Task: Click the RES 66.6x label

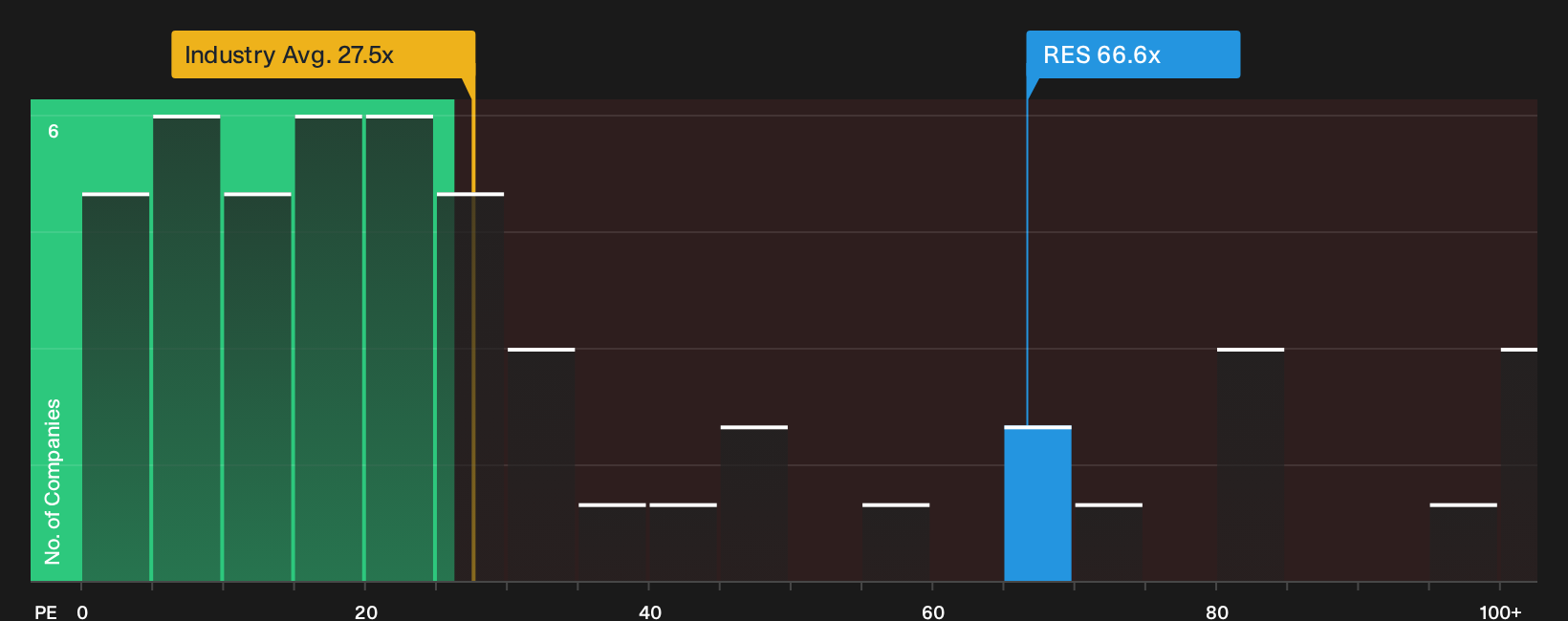Action: (x=1133, y=54)
